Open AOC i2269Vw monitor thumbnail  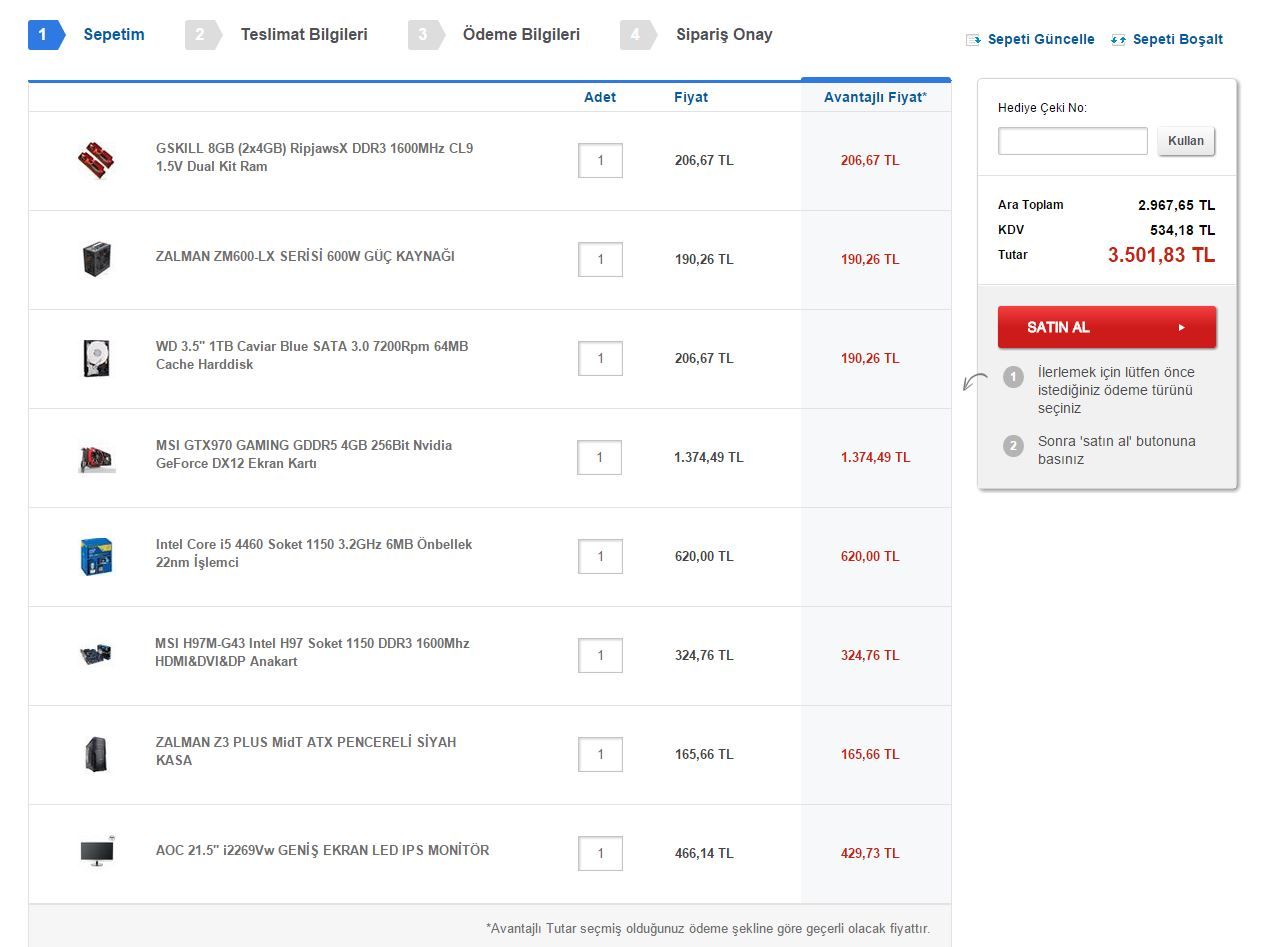tap(96, 853)
